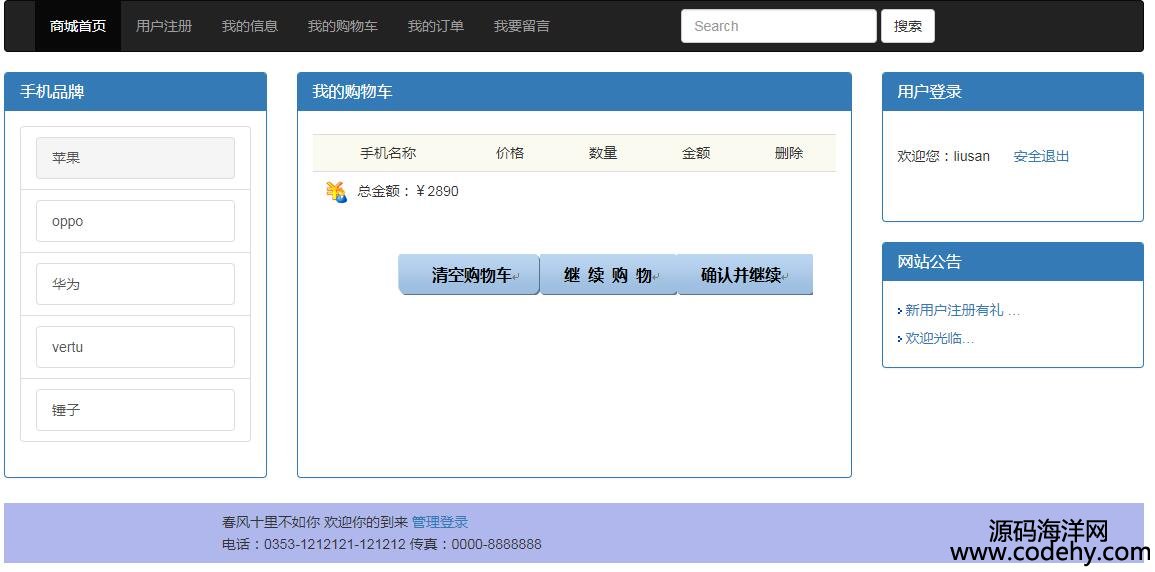The height and width of the screenshot is (572, 1155).
Task: Click the 确认并继续 button
Action: tap(745, 275)
